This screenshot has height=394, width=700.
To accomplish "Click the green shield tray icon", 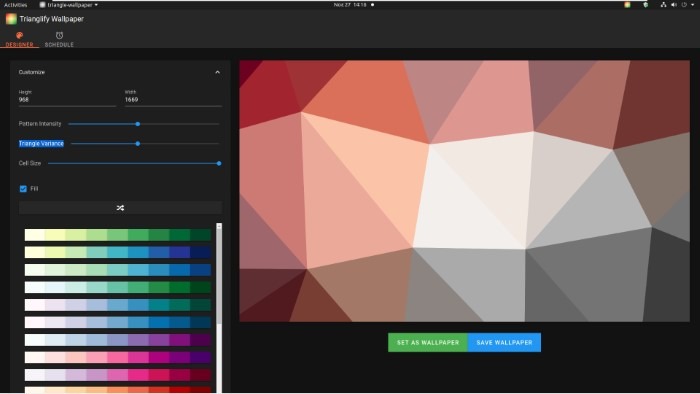I will click(646, 4).
